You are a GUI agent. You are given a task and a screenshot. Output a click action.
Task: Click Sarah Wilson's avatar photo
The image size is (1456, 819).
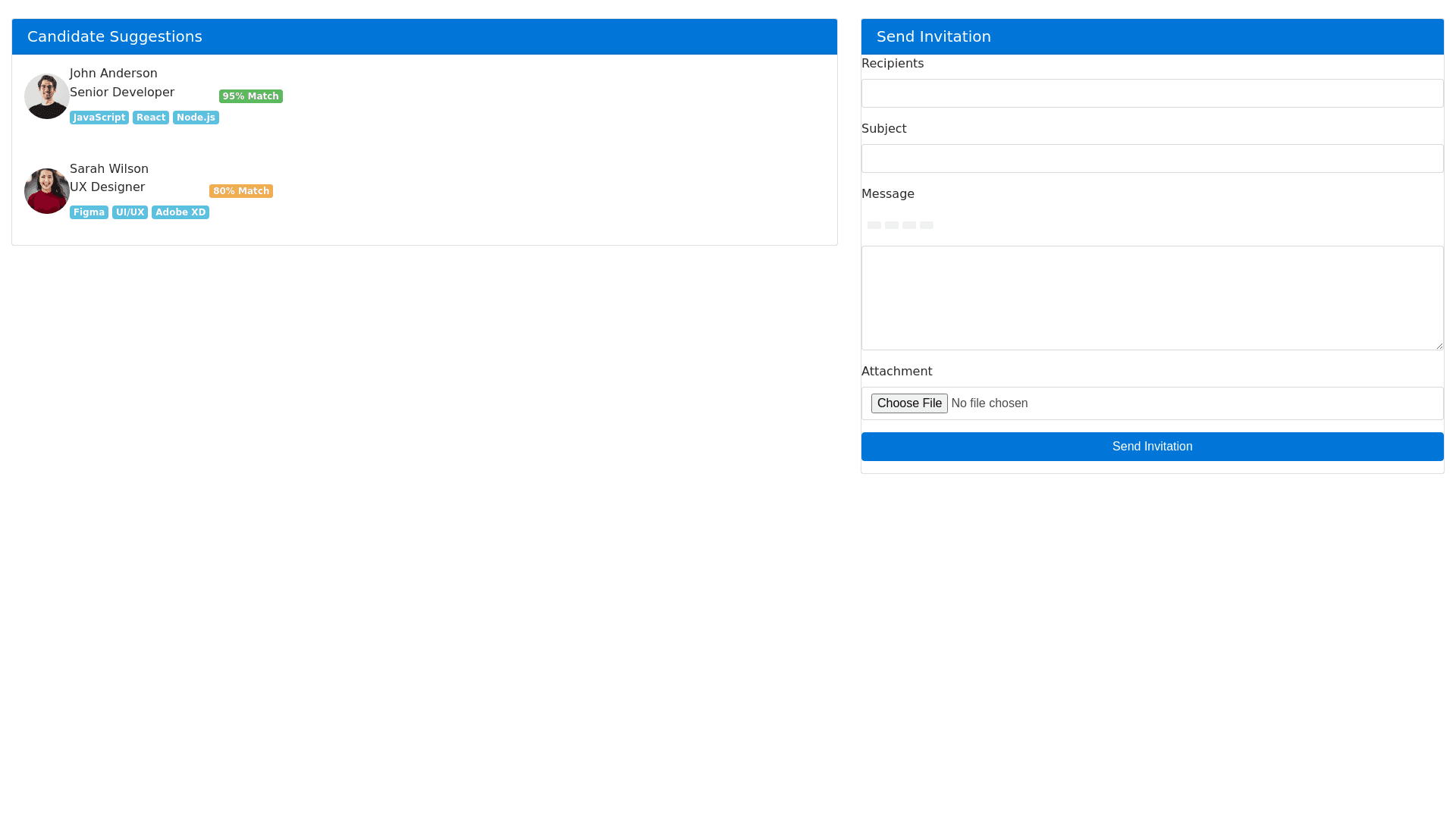tap(47, 191)
